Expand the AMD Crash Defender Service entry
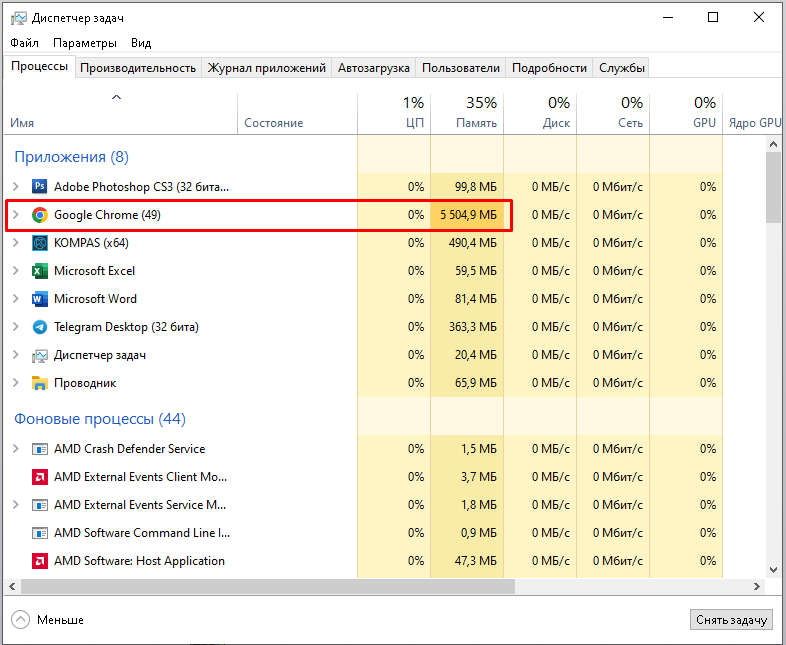Viewport: 786px width, 645px height. pyautogui.click(x=15, y=449)
